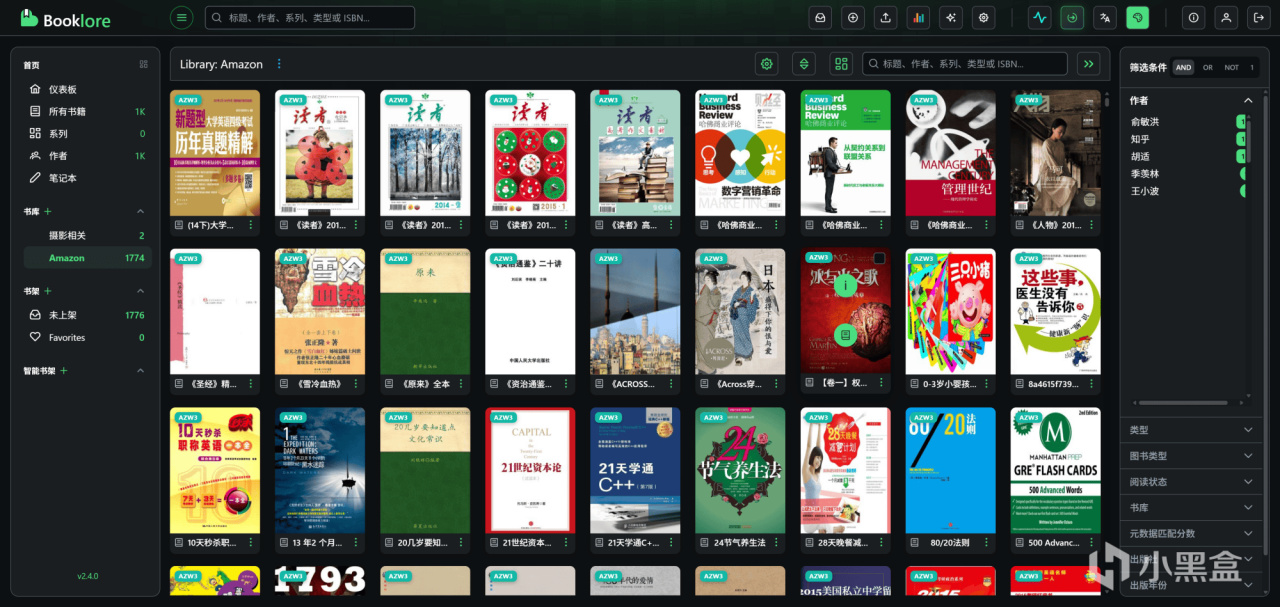Collapse the 书库 sidebar section chevron
Image resolution: width=1280 pixels, height=607 pixels.
pyautogui.click(x=140, y=211)
